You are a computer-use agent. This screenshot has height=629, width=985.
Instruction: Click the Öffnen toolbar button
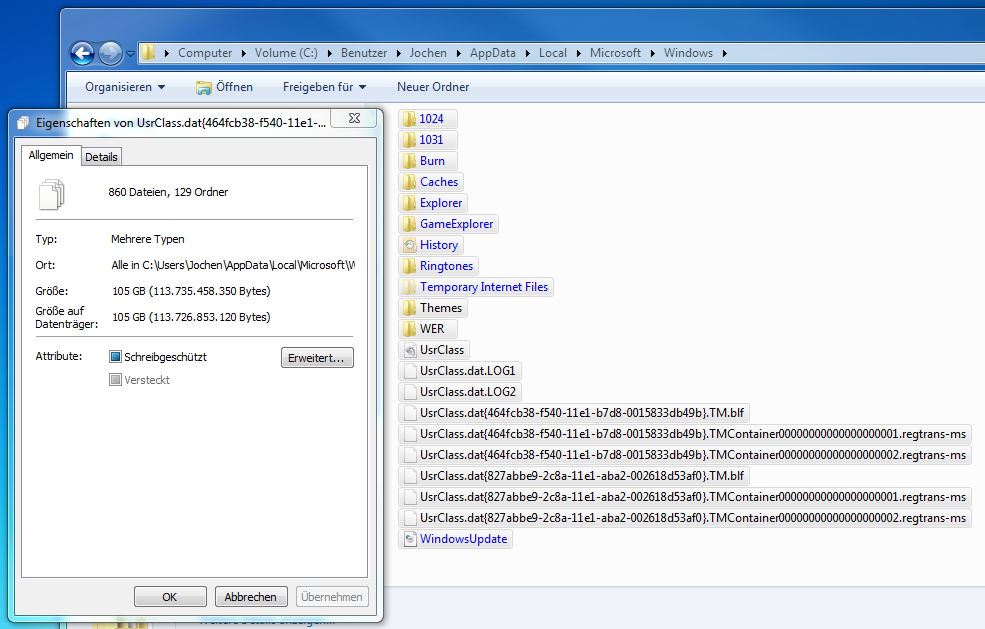(x=224, y=87)
